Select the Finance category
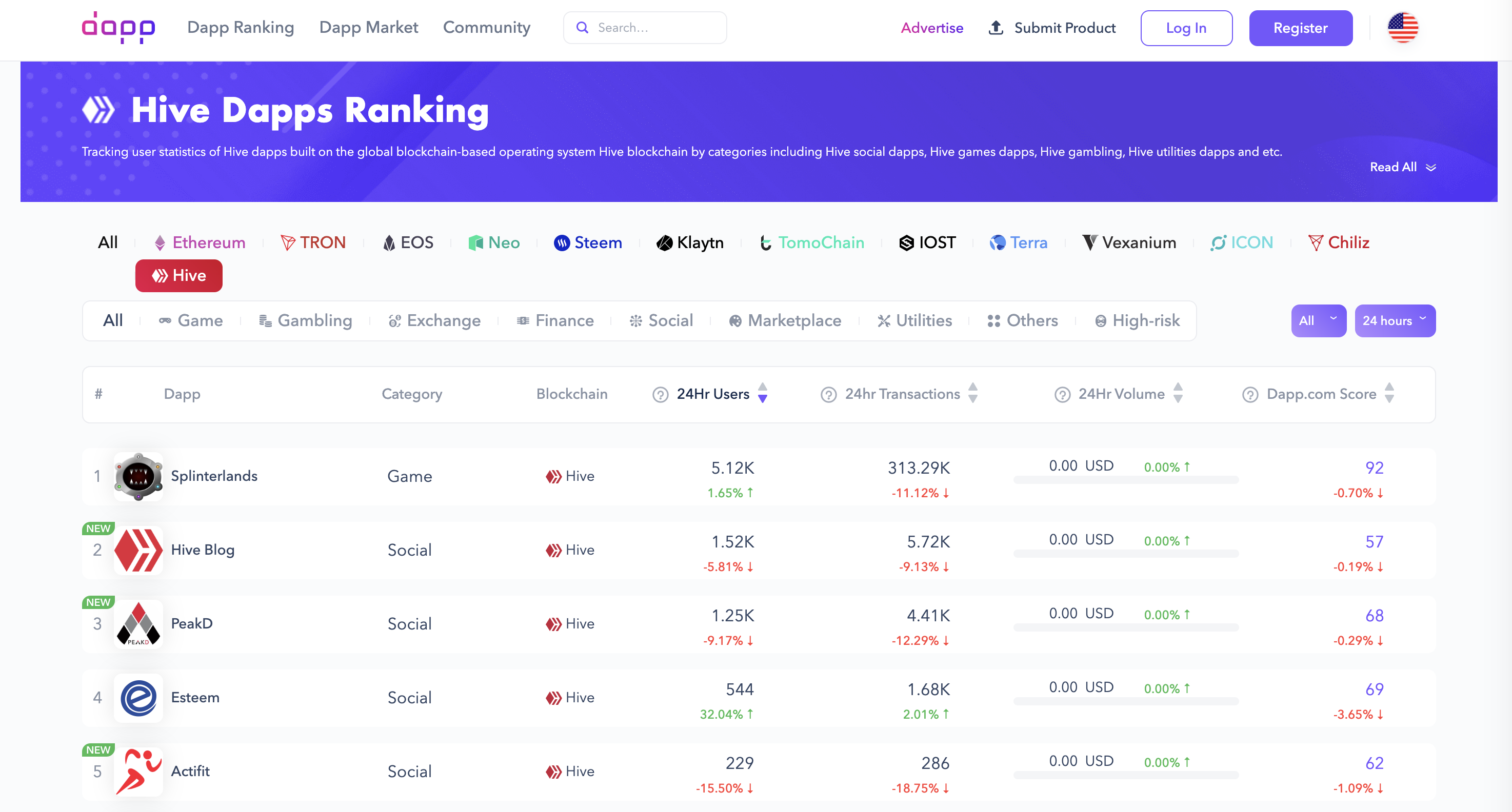The width and height of the screenshot is (1512, 812). [x=554, y=321]
